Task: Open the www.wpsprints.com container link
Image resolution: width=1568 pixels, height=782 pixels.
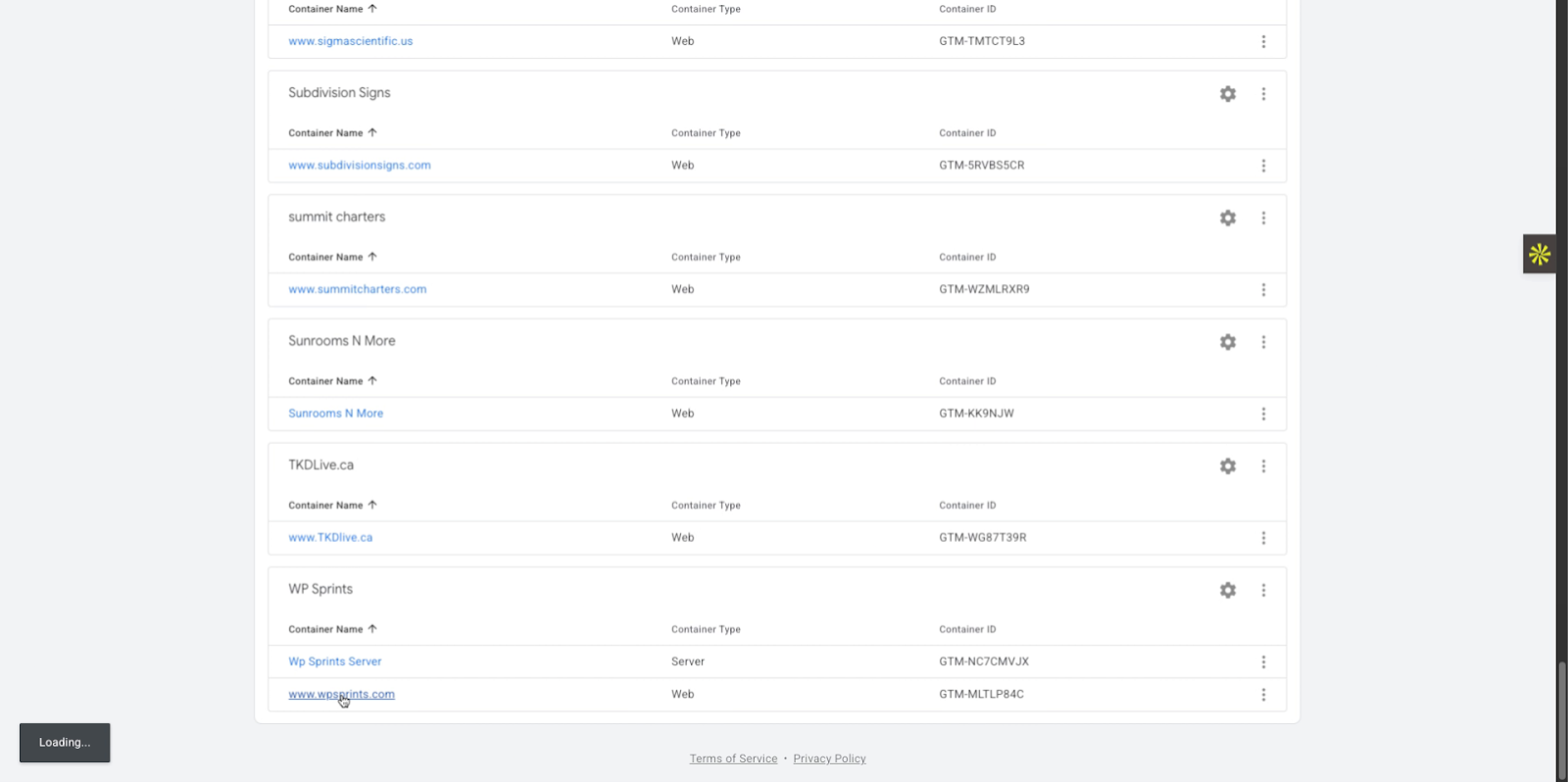Action: pyautogui.click(x=341, y=695)
